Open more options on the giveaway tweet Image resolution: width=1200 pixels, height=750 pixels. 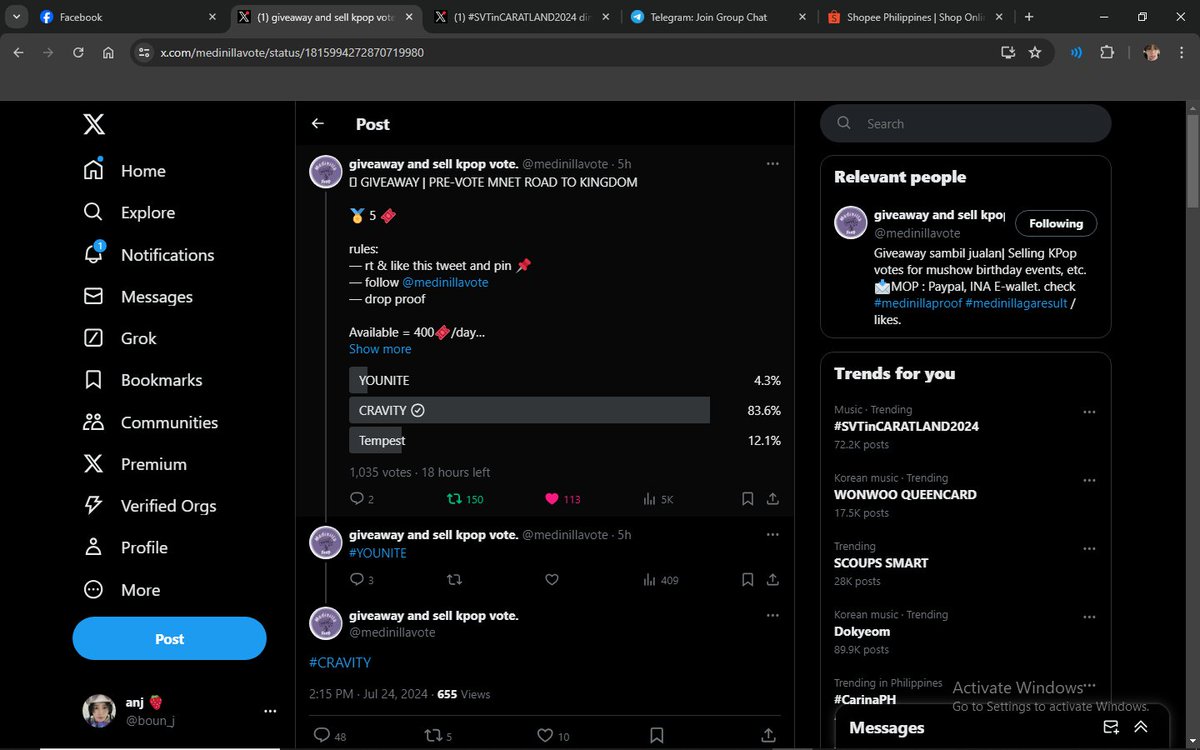773,163
